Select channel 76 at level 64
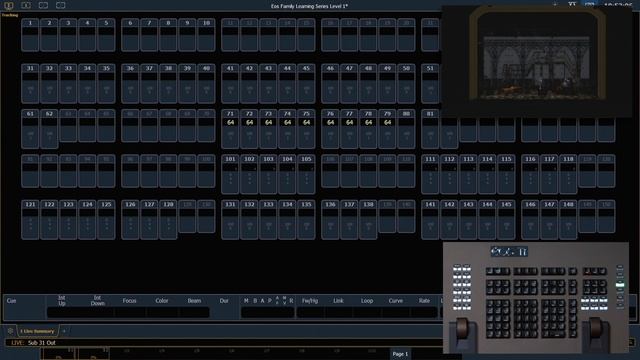 pyautogui.click(x=330, y=129)
